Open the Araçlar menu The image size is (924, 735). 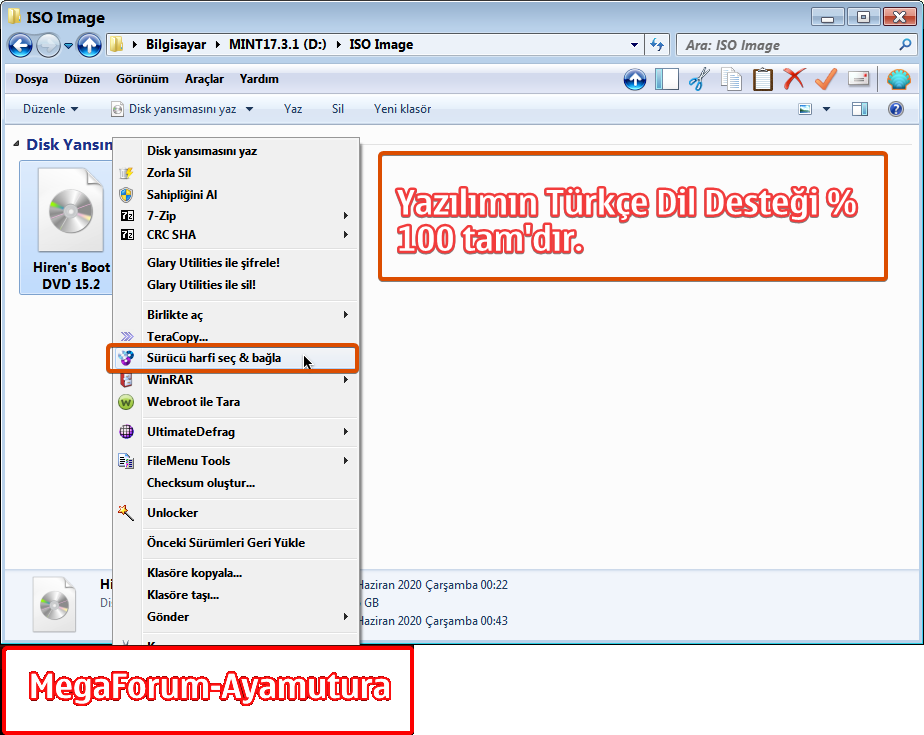204,79
